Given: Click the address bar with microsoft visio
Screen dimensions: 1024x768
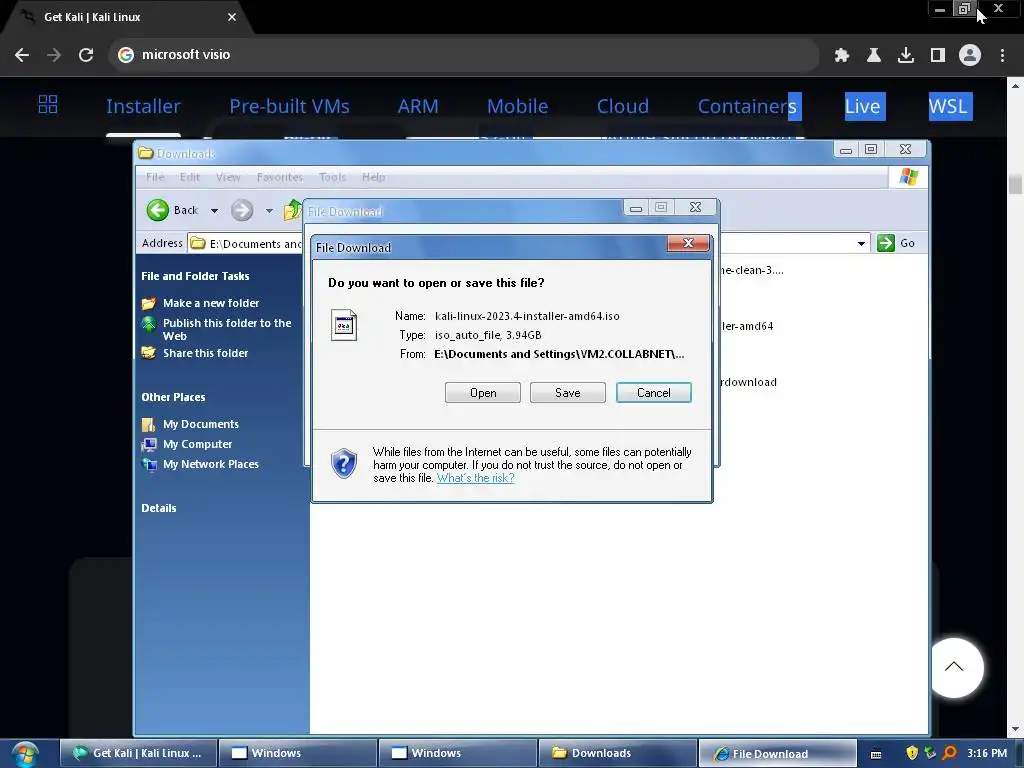Looking at the screenshot, I should click(x=464, y=55).
